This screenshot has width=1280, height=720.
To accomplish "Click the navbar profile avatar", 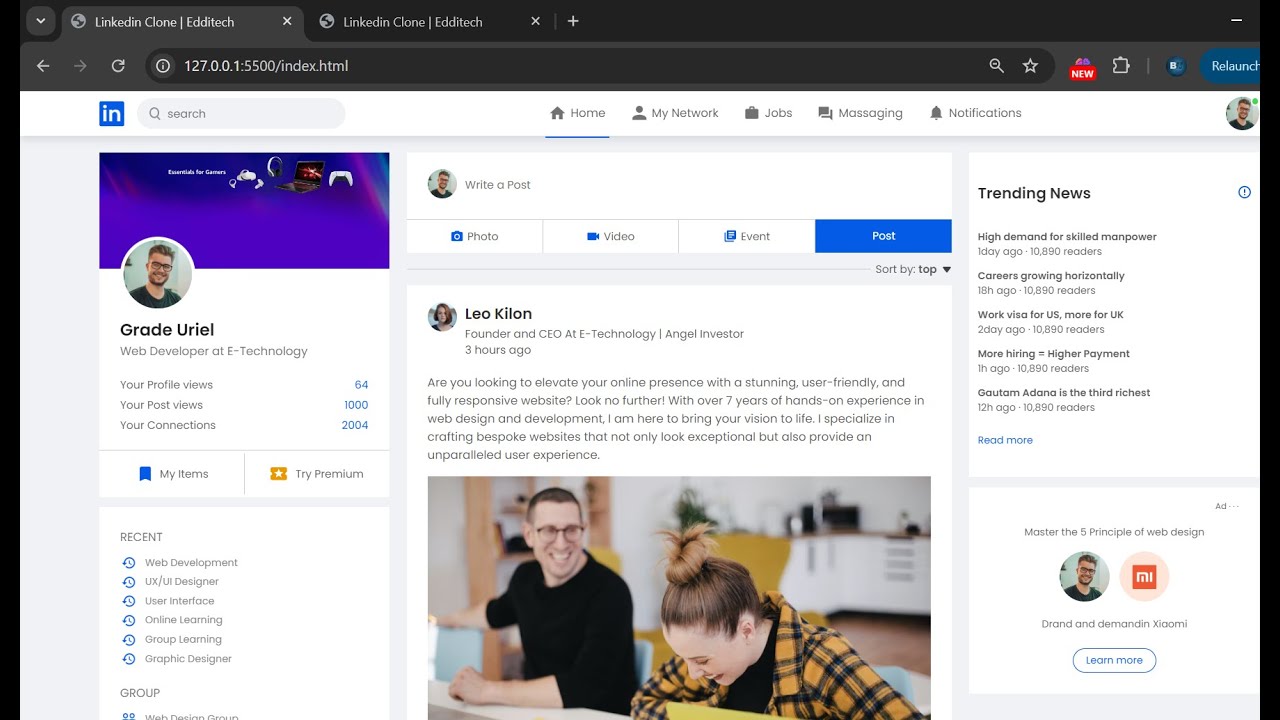I will 1241,114.
